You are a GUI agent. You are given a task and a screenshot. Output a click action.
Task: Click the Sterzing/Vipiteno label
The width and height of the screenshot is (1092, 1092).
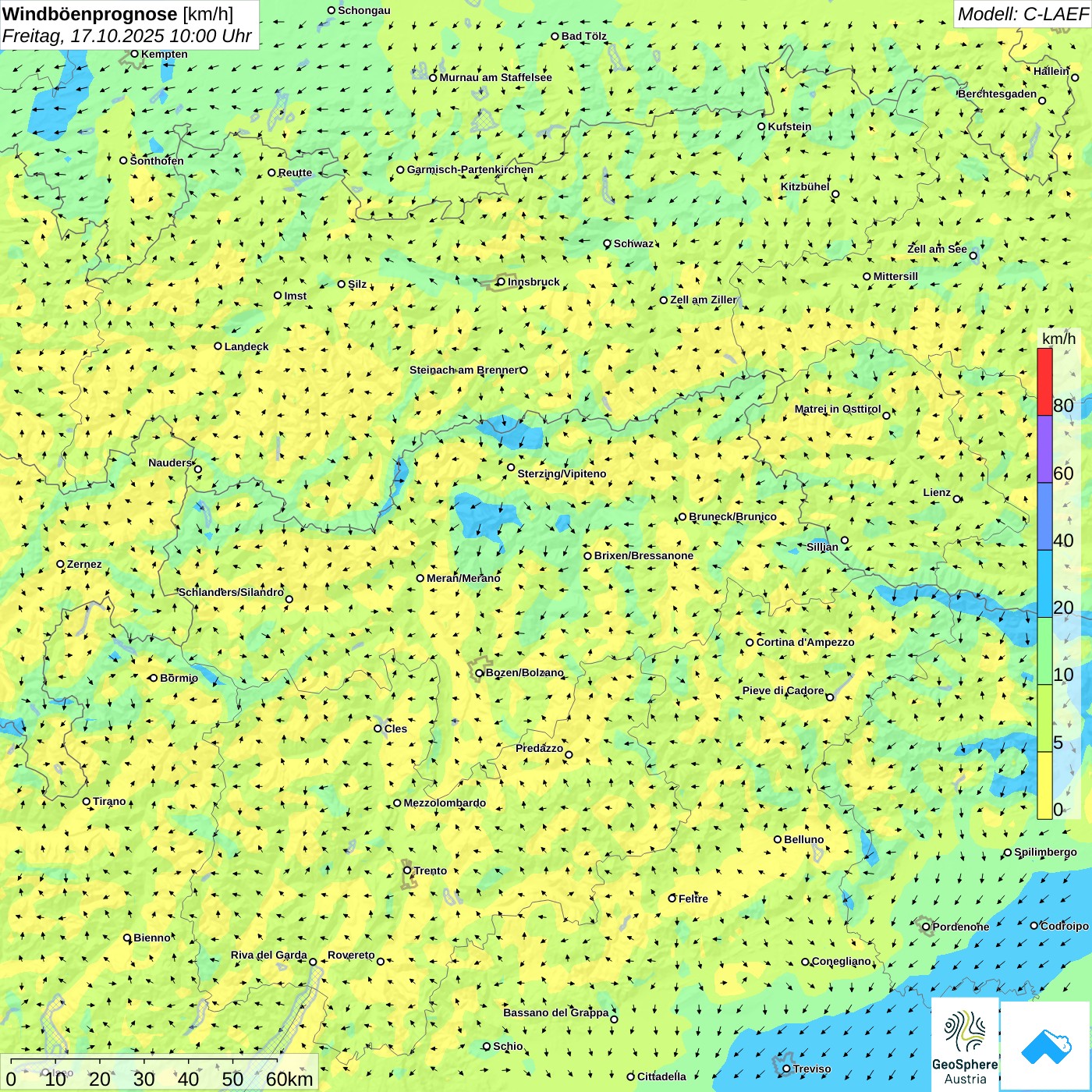pos(562,473)
